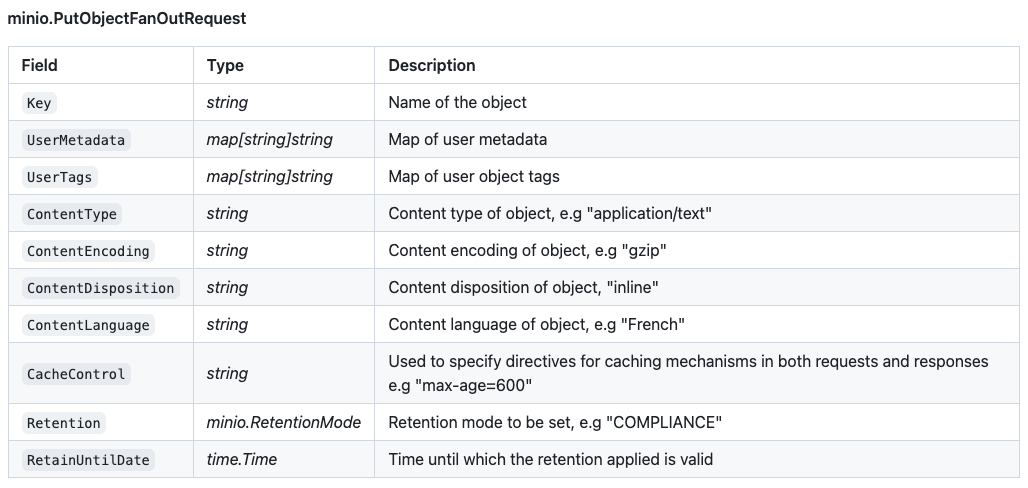Select the CacheControl field name

(x=76, y=374)
